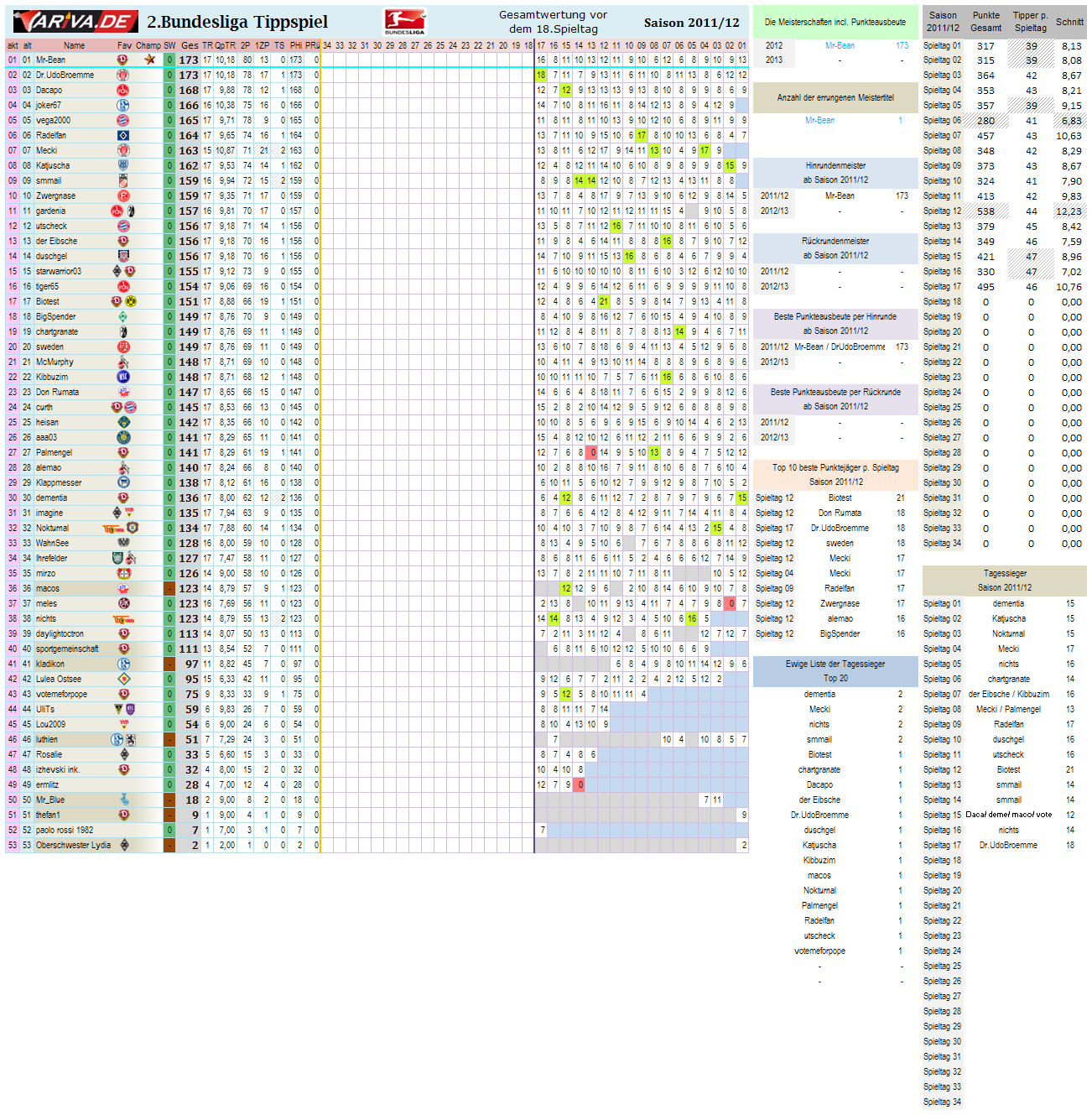Click Dacapo's FCN club crest
Viewport: 1092px width, 1115px height.
(123, 90)
